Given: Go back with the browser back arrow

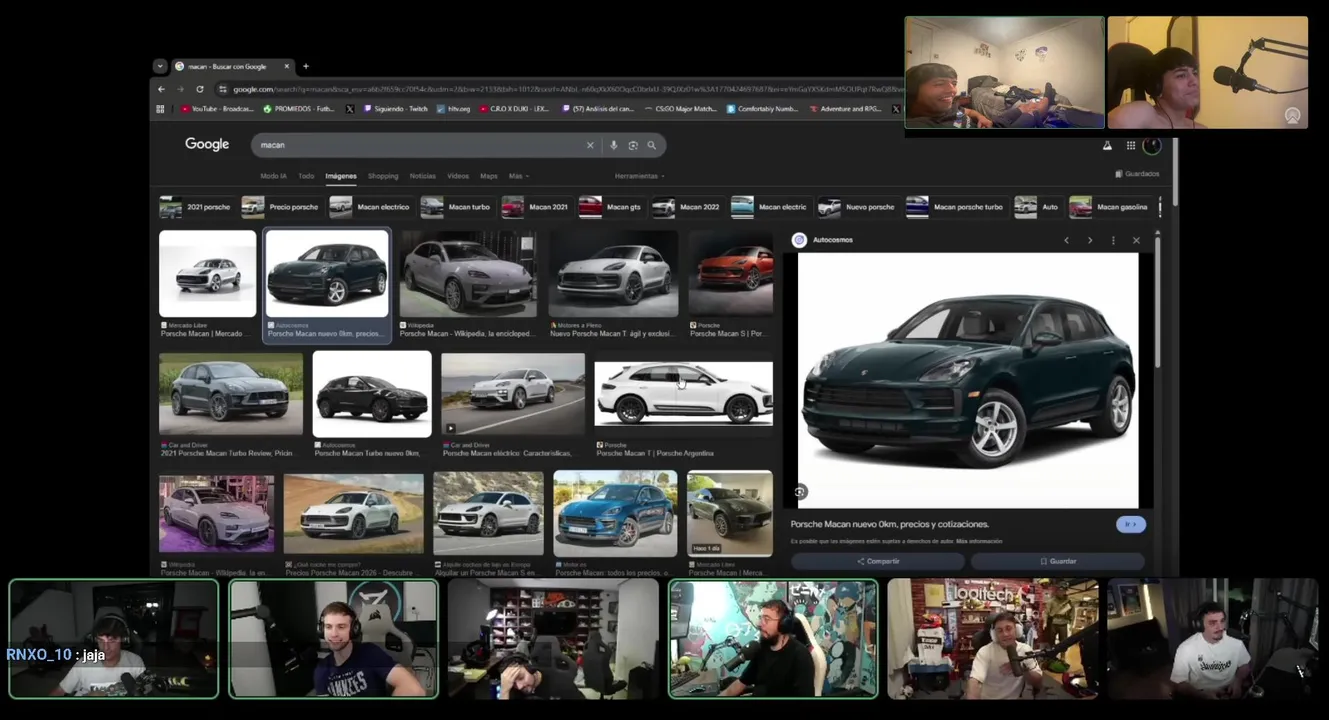Looking at the screenshot, I should click(x=162, y=89).
